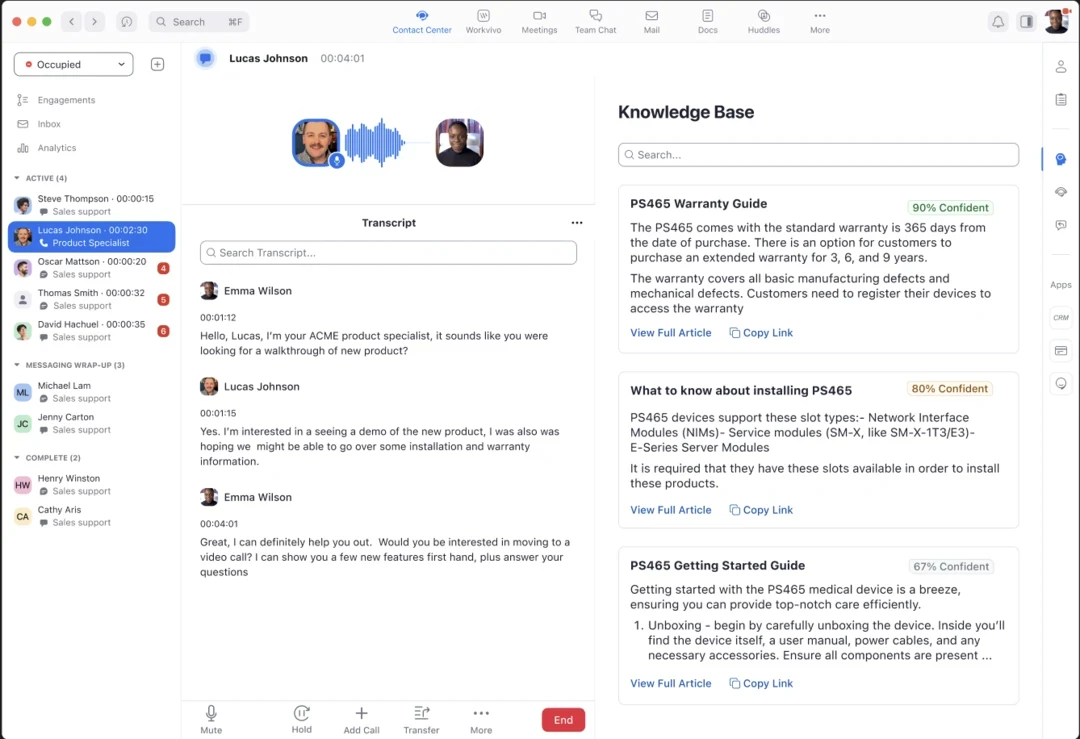Viewport: 1080px width, 739px height.
Task: Add new engagement with plus button
Action: click(157, 64)
